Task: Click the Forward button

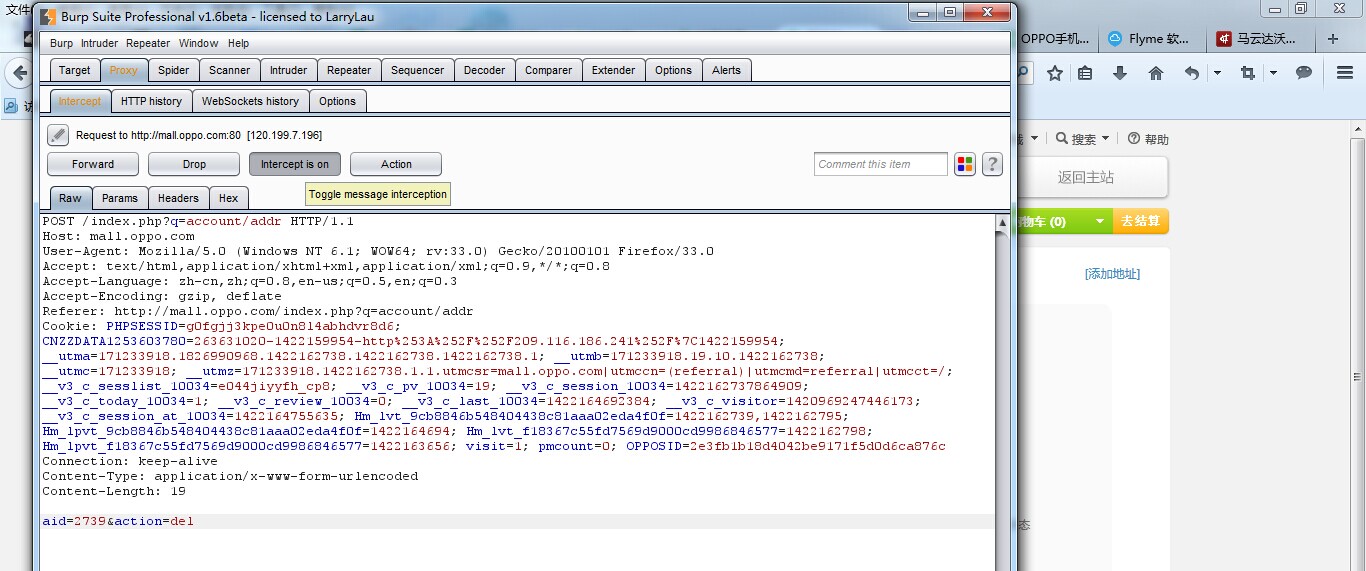Action: (93, 164)
